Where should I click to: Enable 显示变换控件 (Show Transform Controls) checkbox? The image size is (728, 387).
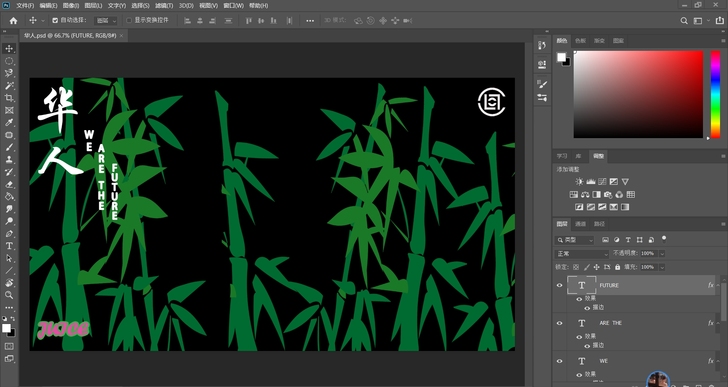tap(129, 20)
